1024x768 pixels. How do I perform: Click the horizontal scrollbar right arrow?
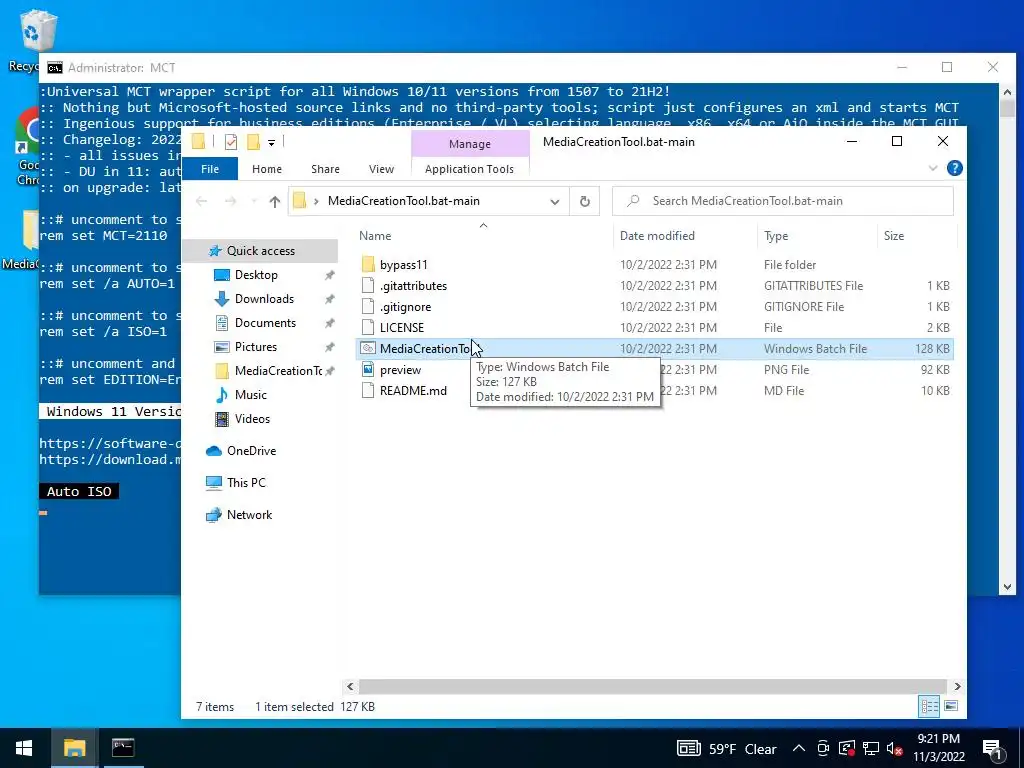coord(957,686)
